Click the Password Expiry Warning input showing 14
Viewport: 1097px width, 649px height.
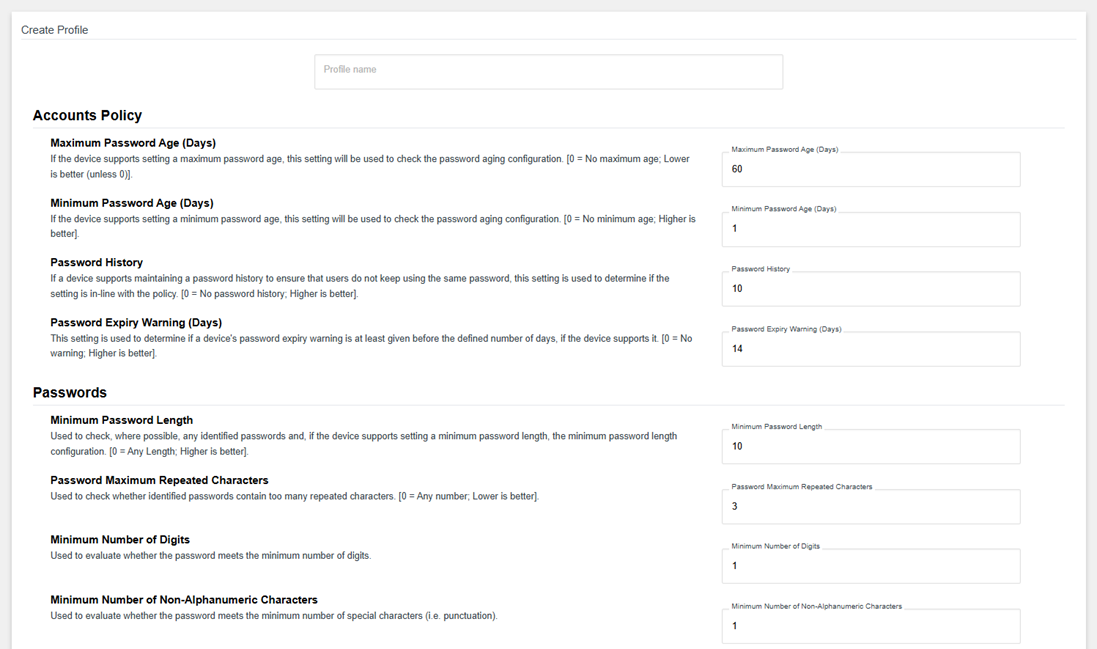point(870,350)
